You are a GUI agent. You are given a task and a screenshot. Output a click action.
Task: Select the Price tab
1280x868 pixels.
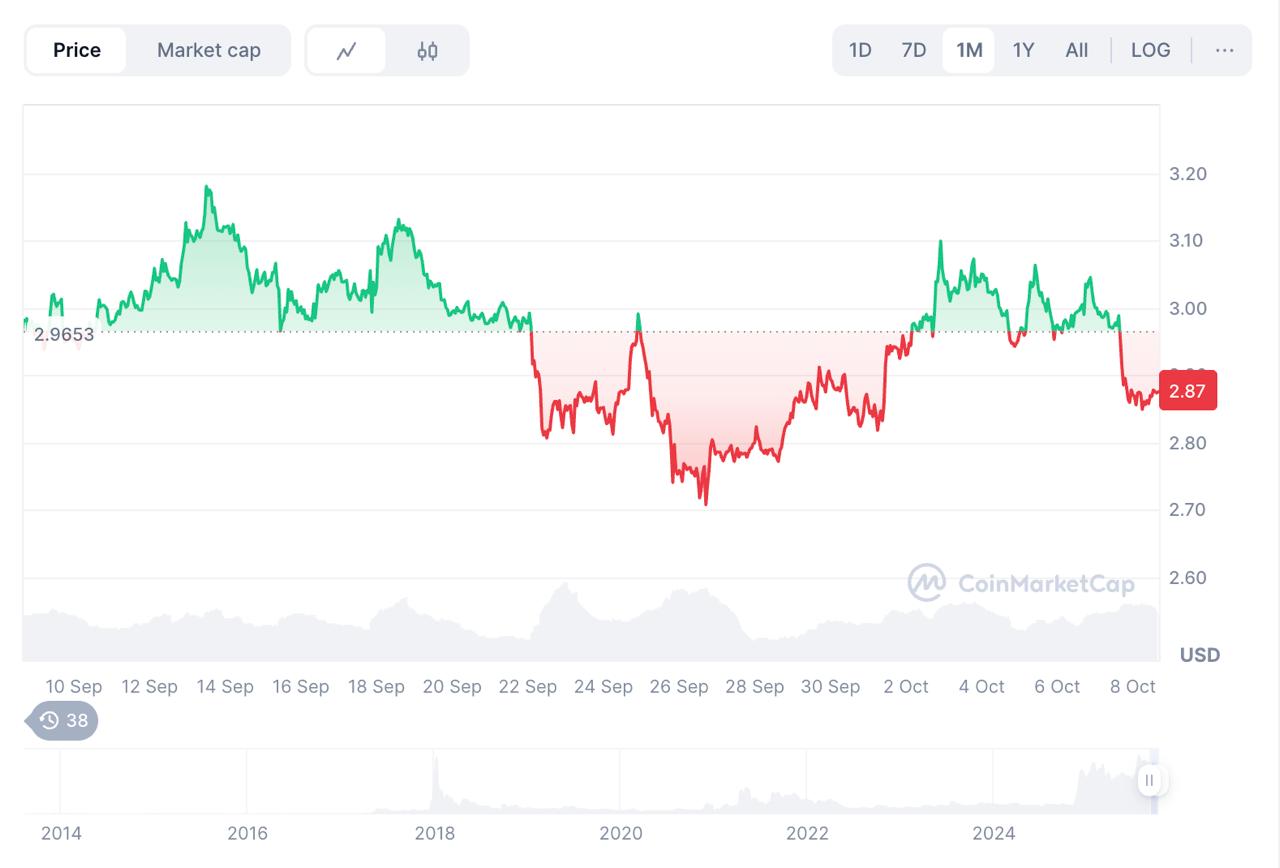click(77, 50)
